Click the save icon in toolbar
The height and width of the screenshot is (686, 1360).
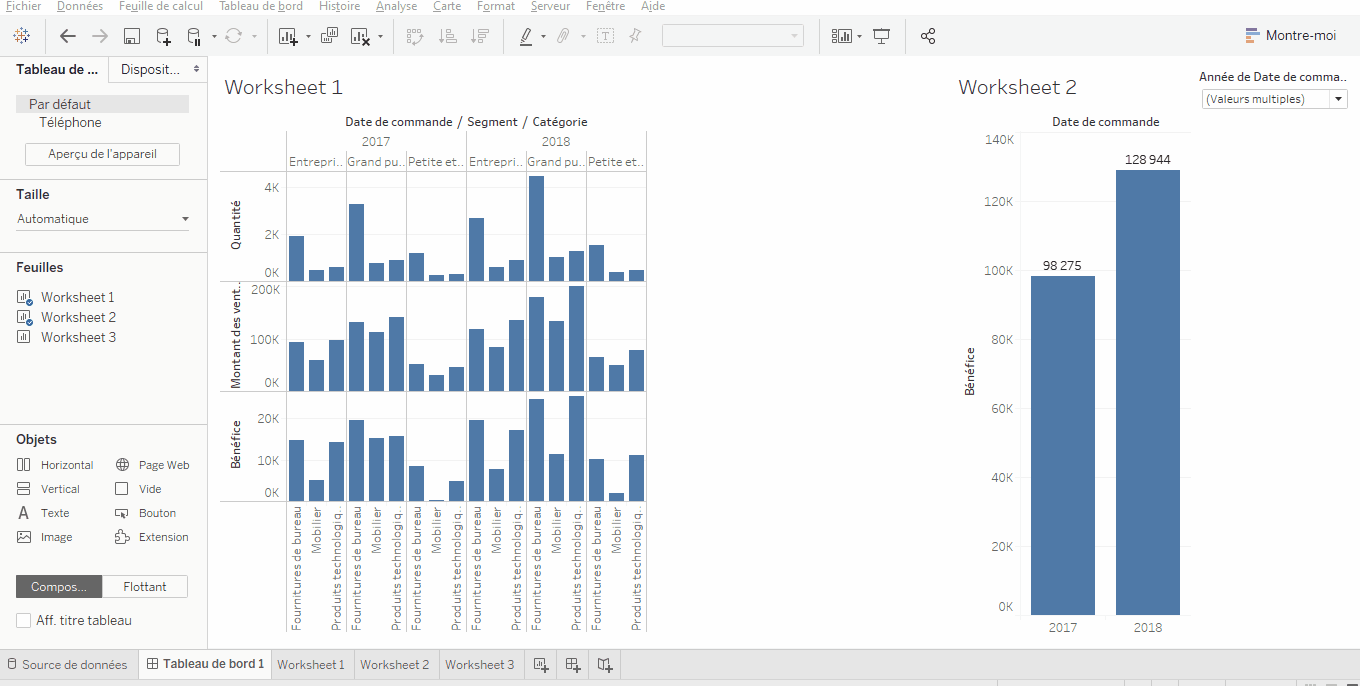[131, 36]
